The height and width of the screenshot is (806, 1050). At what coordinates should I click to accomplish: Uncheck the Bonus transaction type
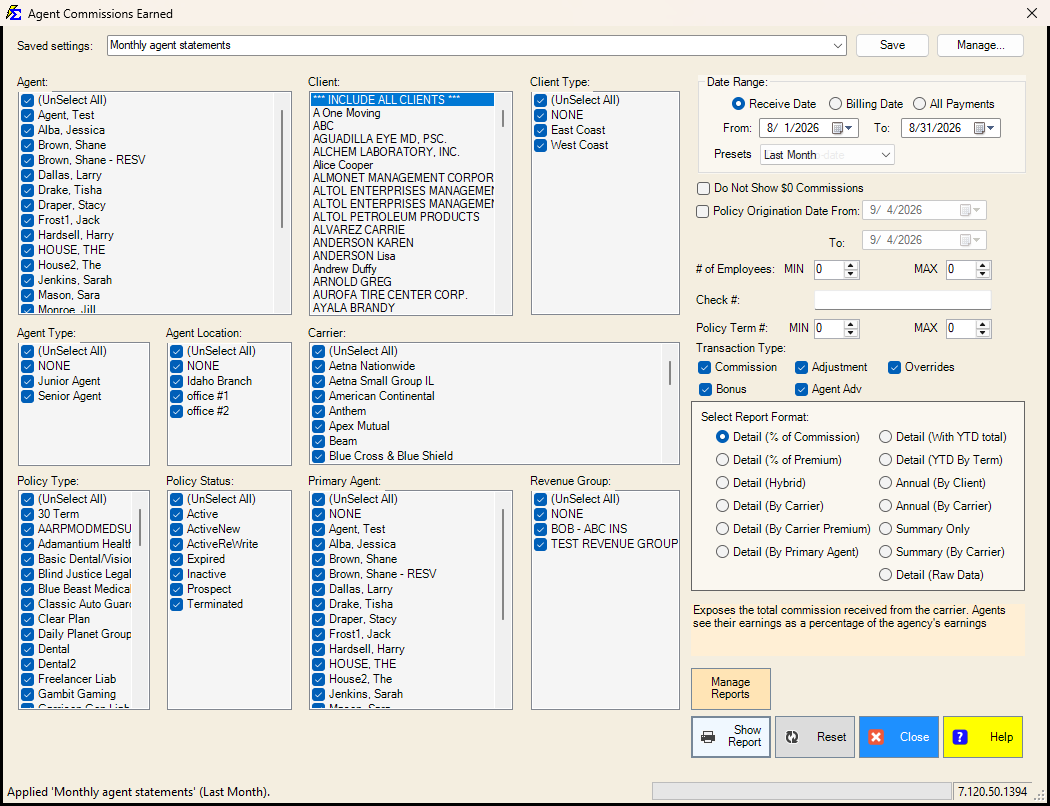(704, 390)
